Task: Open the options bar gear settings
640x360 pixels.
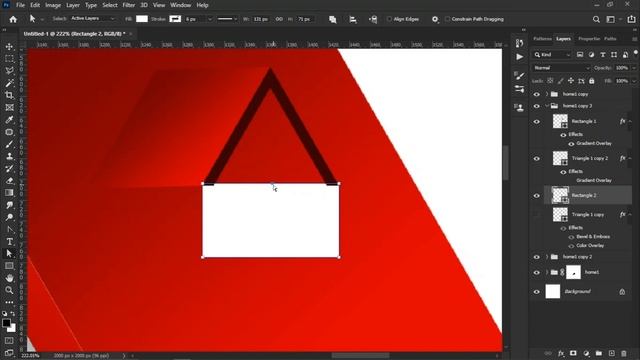Action: click(x=435, y=19)
